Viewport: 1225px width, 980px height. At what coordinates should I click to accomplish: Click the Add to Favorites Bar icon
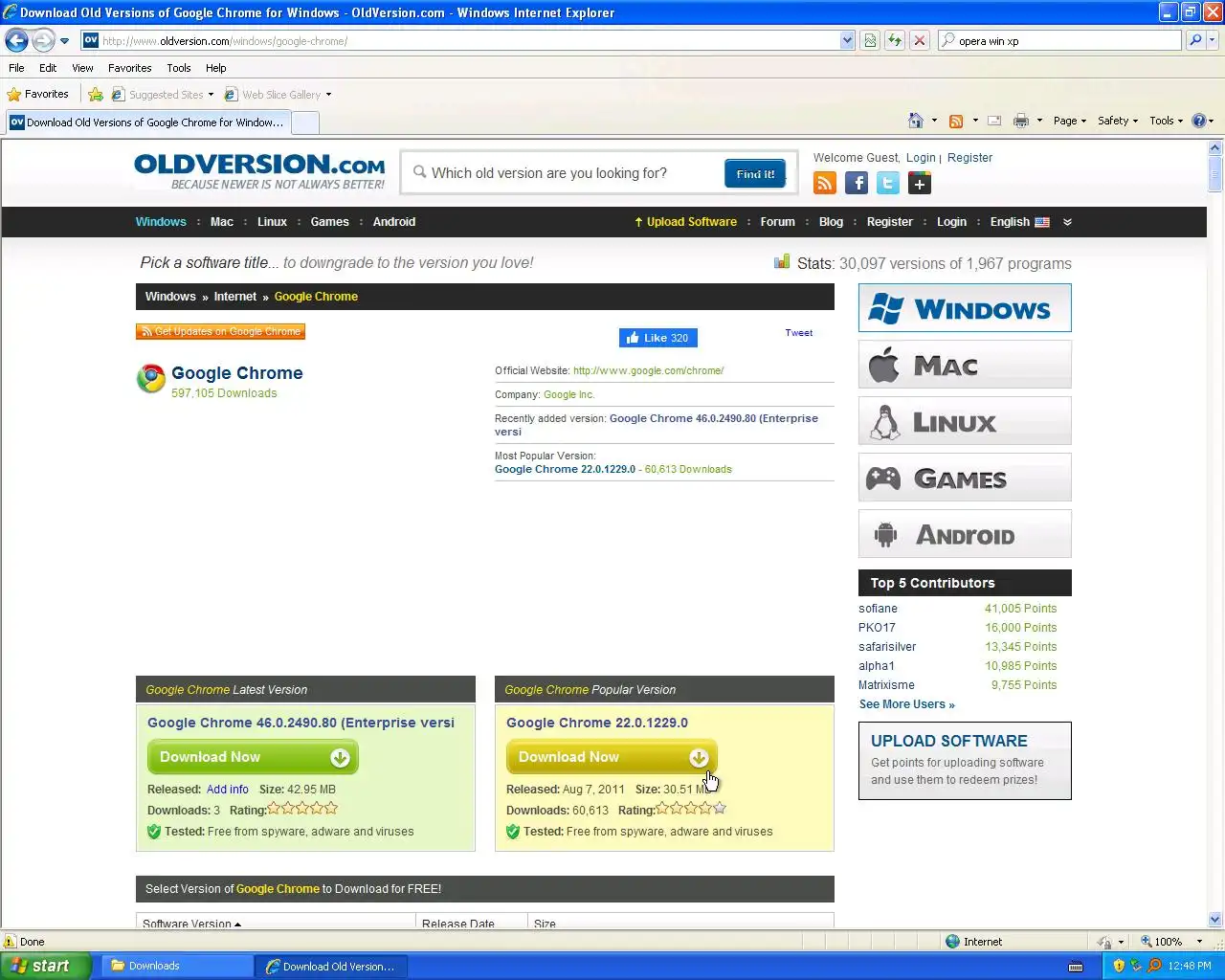[x=96, y=94]
